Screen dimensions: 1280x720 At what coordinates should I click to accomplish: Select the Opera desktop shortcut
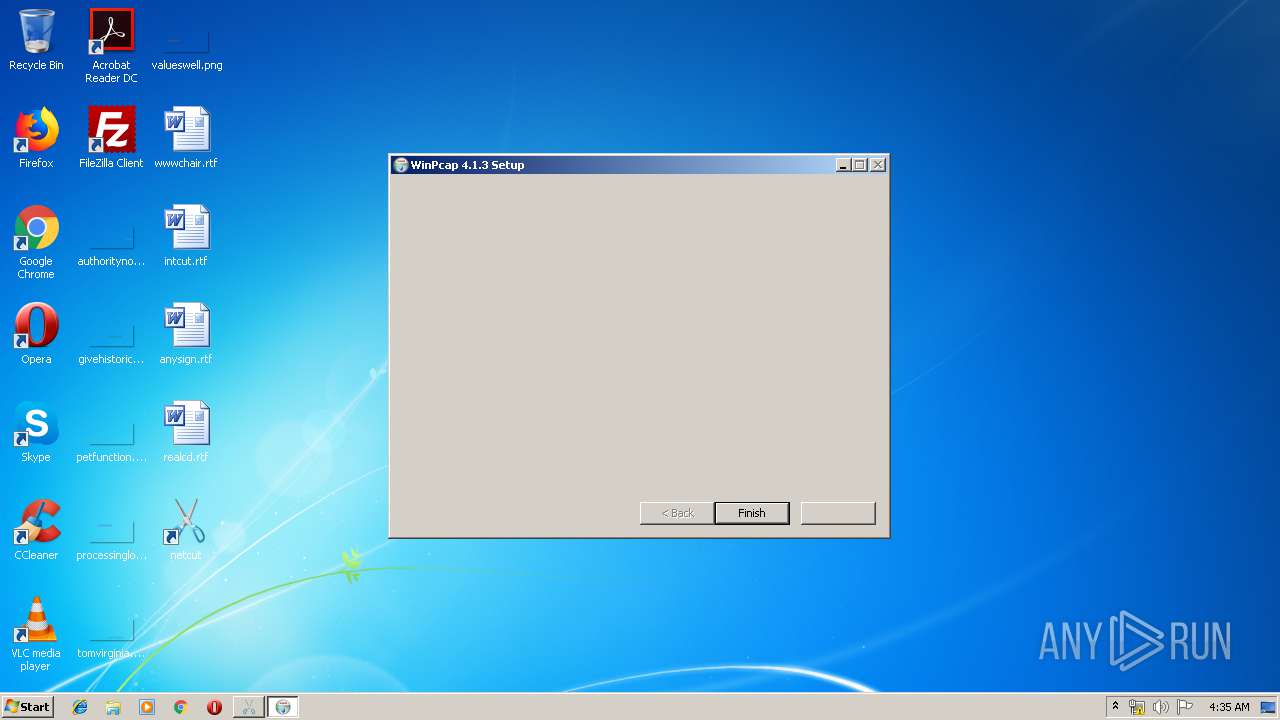[x=36, y=334]
